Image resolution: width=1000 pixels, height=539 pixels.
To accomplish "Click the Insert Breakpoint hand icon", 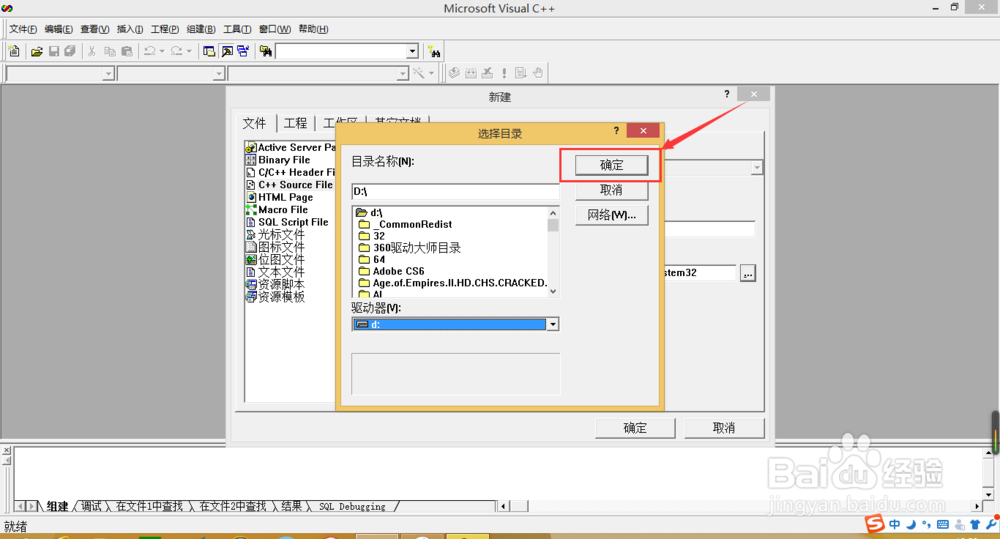I will coord(538,73).
